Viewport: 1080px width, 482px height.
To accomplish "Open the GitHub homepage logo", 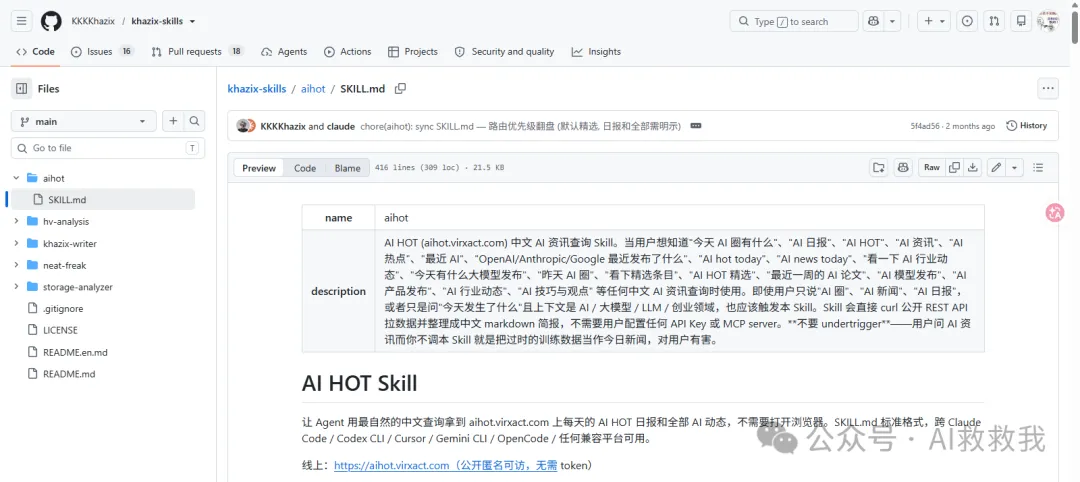I will click(x=51, y=21).
